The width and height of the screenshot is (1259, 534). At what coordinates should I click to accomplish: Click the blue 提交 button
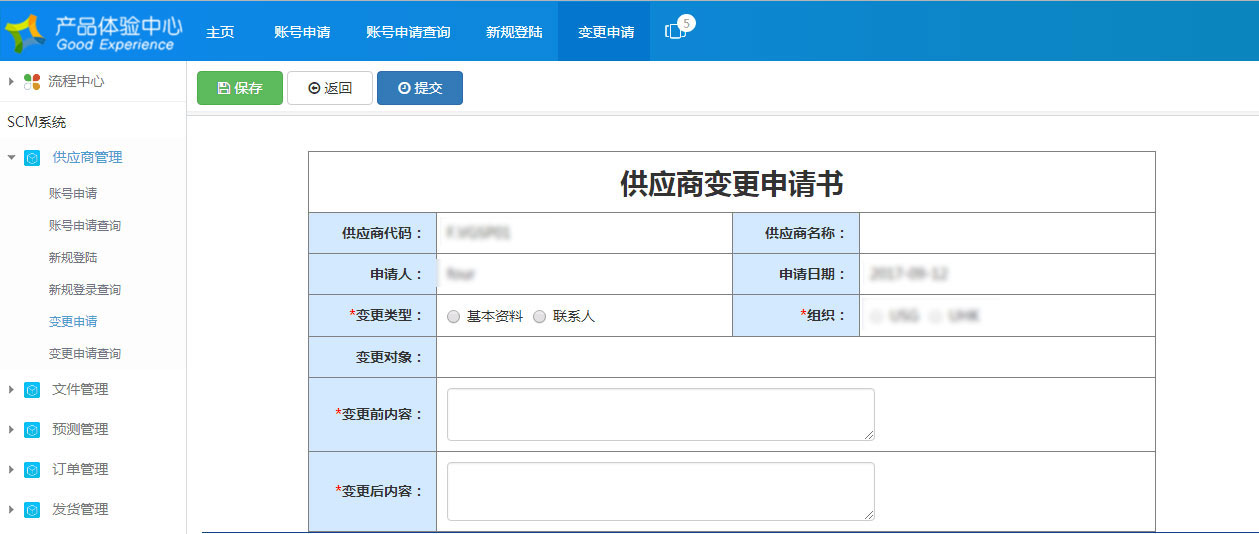(x=420, y=88)
